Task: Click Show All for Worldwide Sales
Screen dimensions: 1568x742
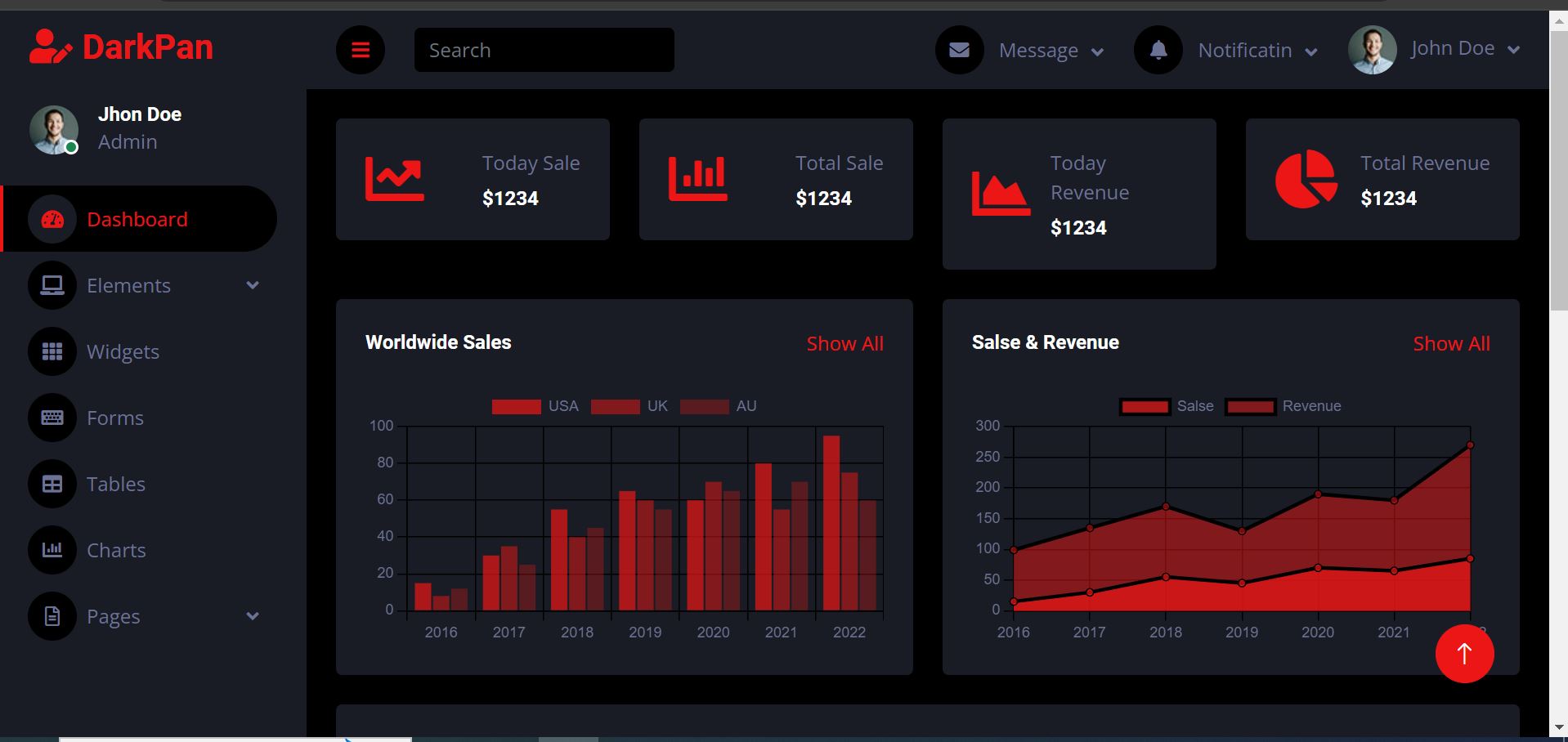Action: (844, 343)
